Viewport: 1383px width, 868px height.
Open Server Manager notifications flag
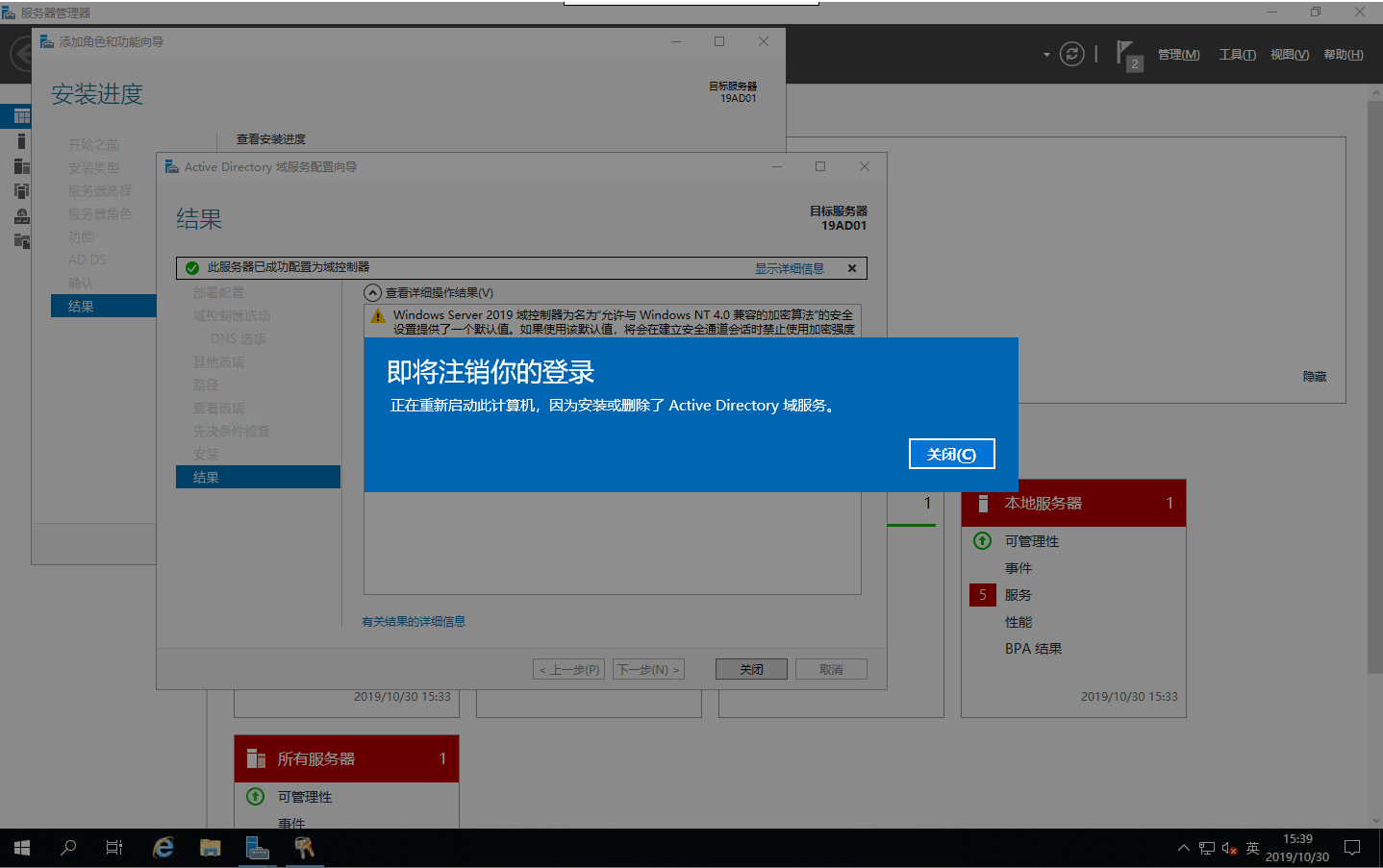(x=1128, y=55)
